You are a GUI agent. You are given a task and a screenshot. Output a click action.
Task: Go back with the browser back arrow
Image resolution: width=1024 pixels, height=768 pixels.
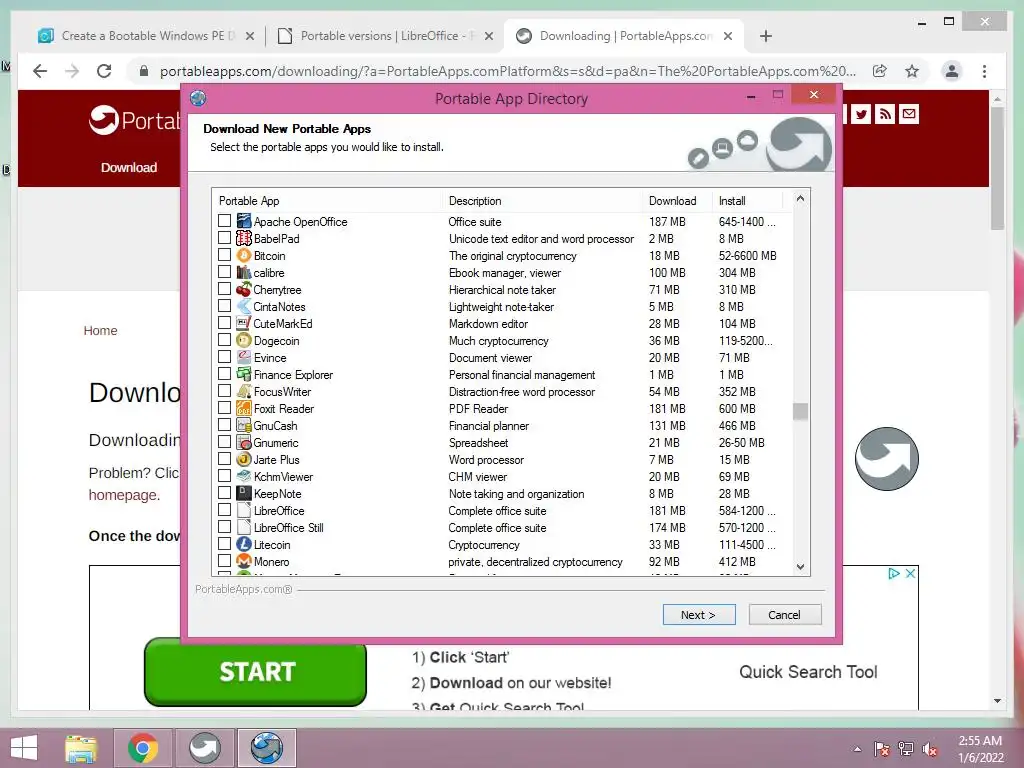click(x=40, y=71)
